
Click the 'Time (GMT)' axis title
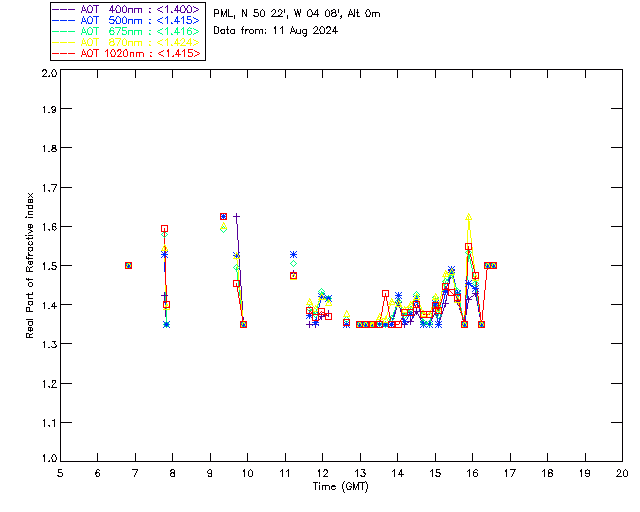tap(341, 487)
